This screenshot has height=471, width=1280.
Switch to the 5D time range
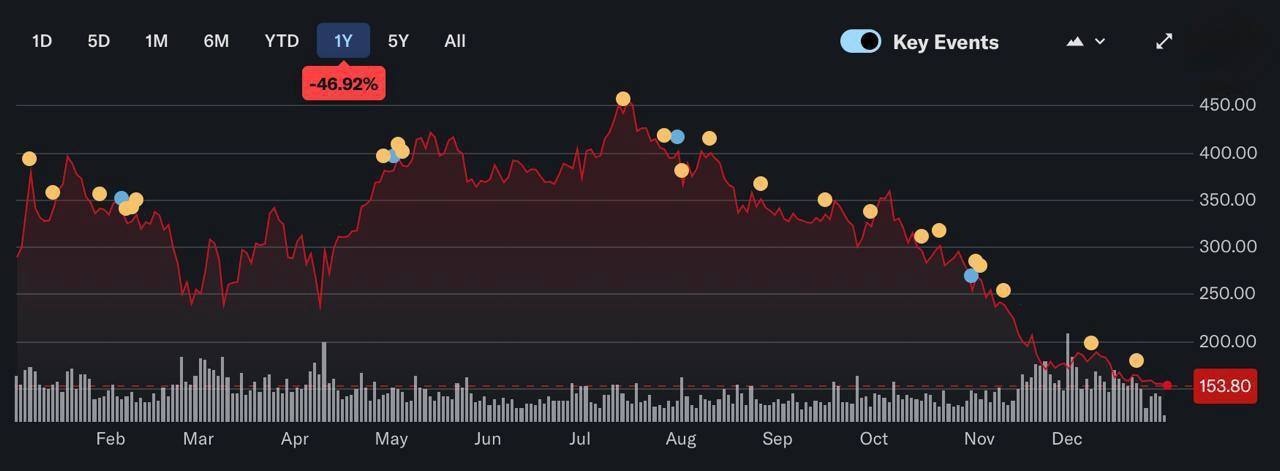pyautogui.click(x=98, y=41)
